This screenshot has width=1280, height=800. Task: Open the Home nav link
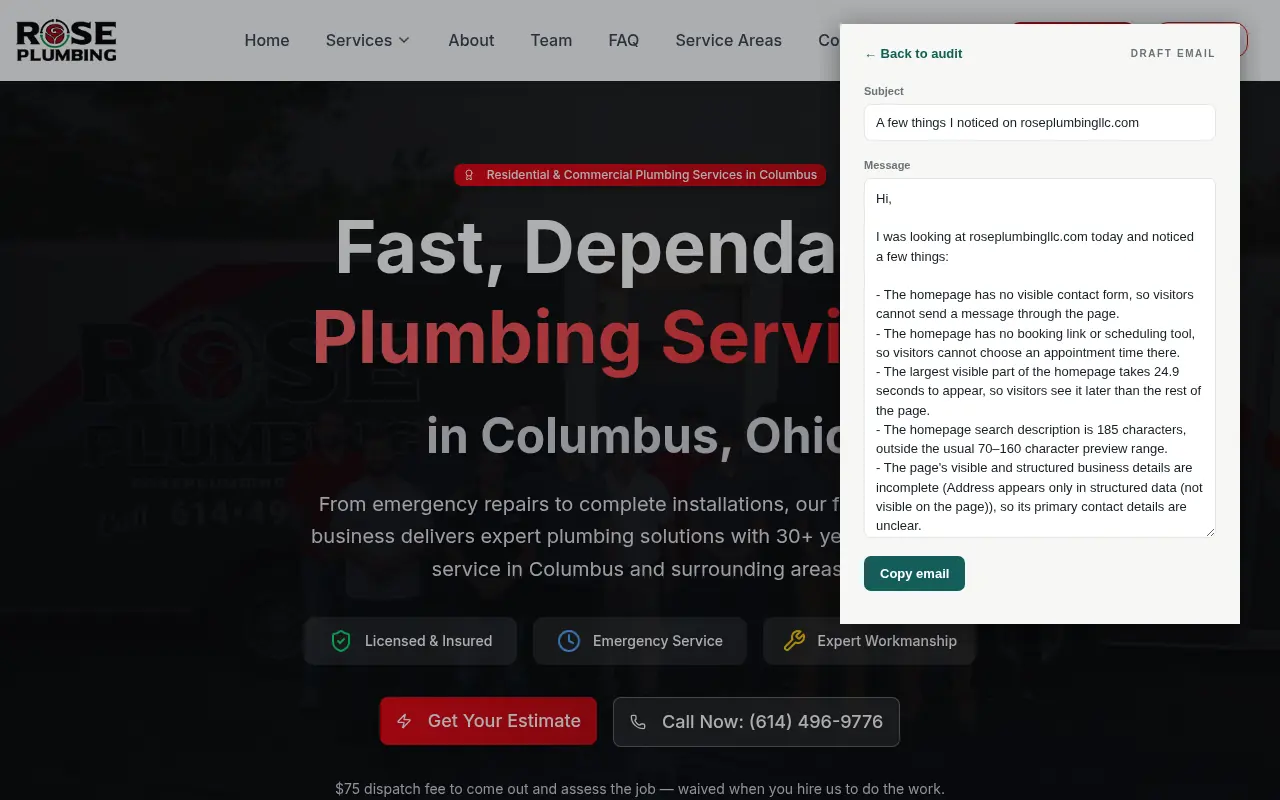pos(267,40)
